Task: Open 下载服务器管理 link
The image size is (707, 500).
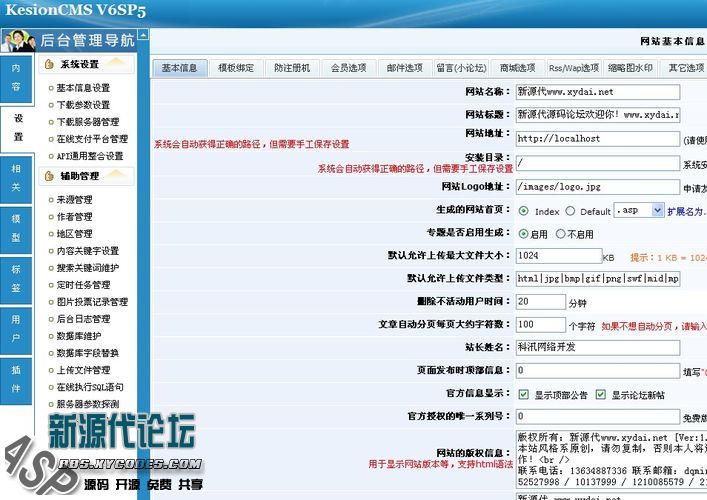Action: tap(87, 122)
